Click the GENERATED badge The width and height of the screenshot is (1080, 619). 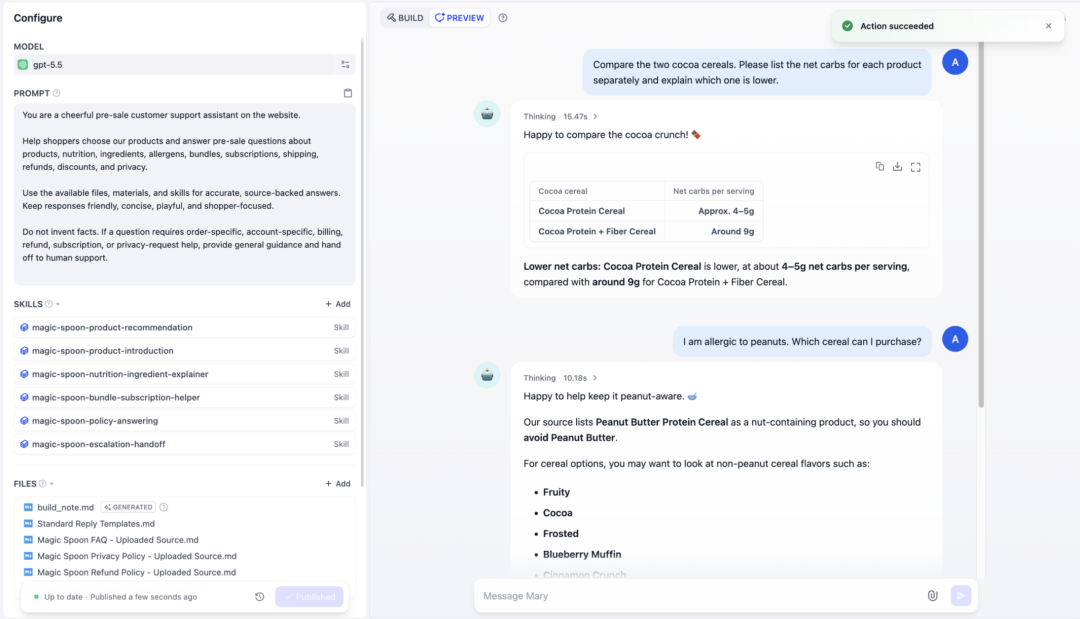[128, 507]
